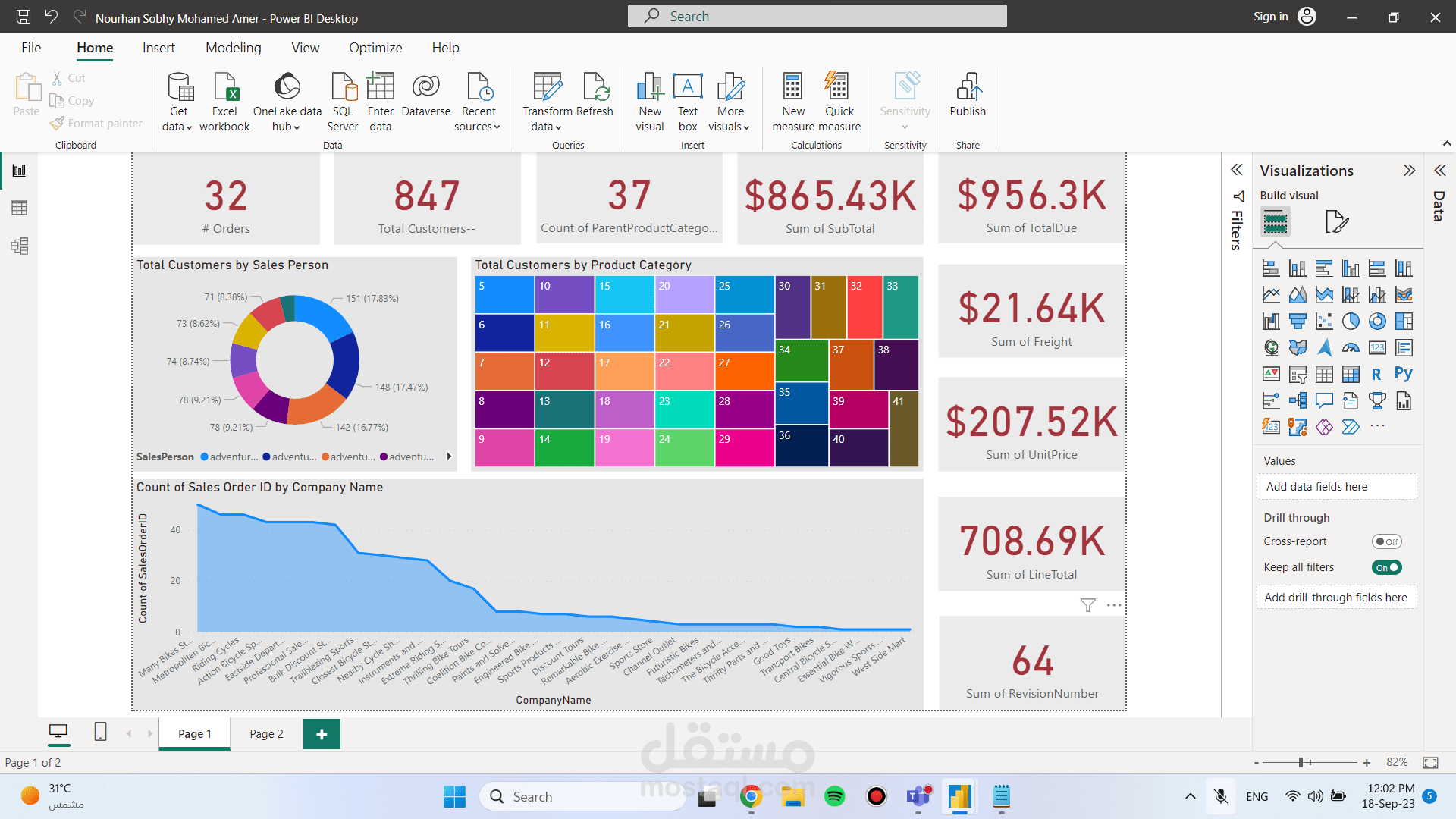1456x819 pixels.
Task: Select the Filled map visual
Action: [x=1298, y=348]
